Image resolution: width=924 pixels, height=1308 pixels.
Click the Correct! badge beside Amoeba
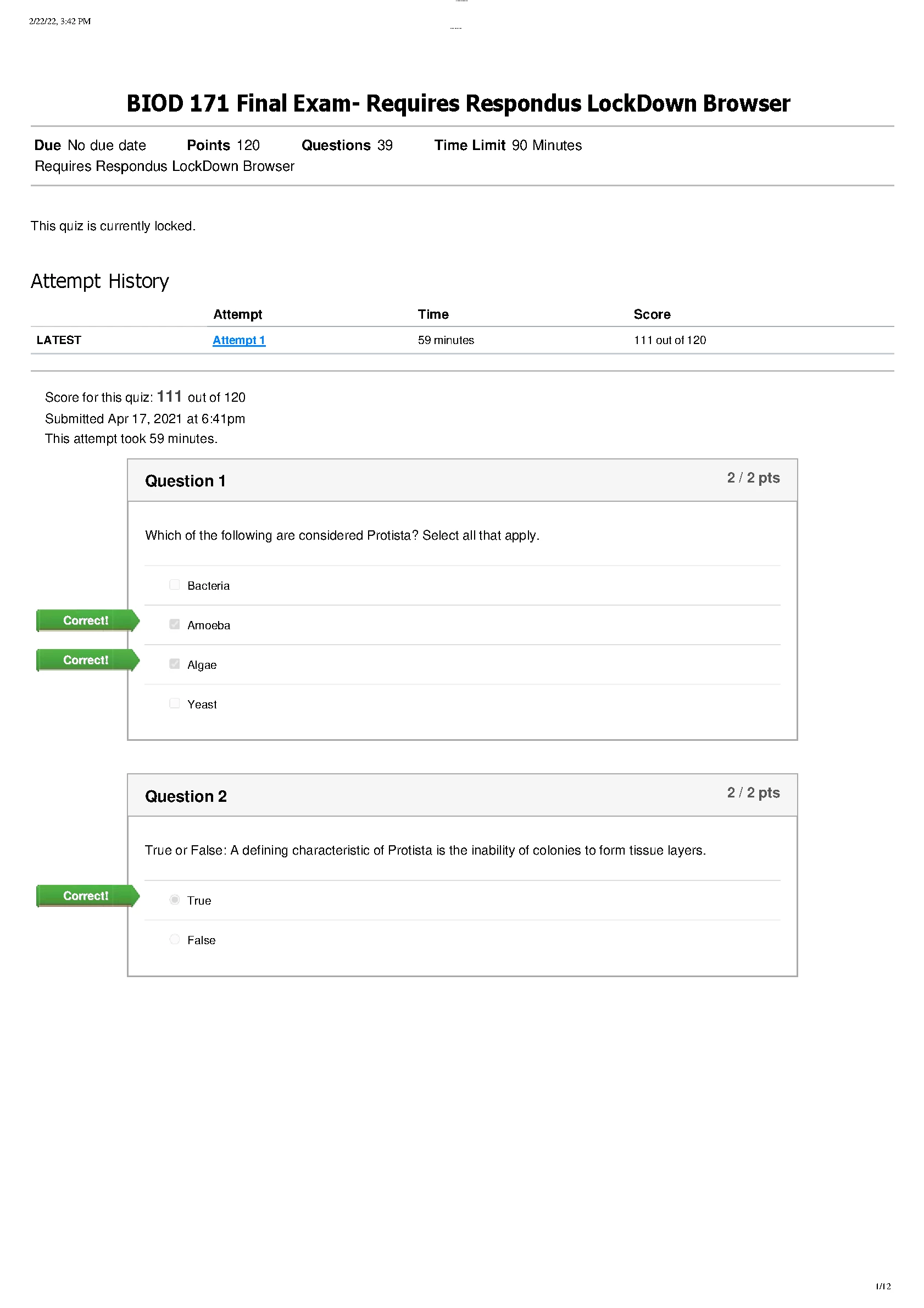click(x=86, y=620)
